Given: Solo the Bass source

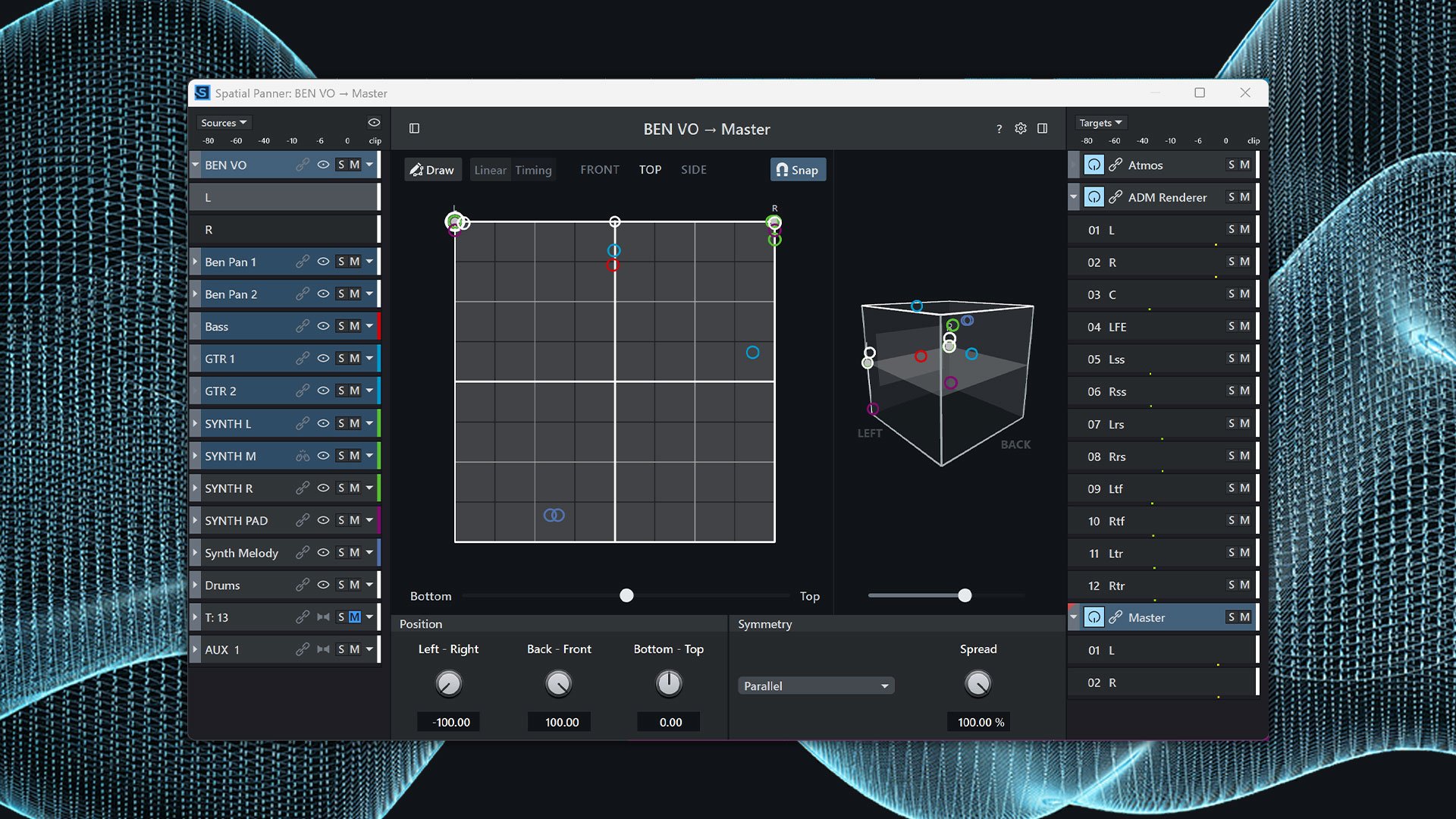Looking at the screenshot, I should [341, 326].
